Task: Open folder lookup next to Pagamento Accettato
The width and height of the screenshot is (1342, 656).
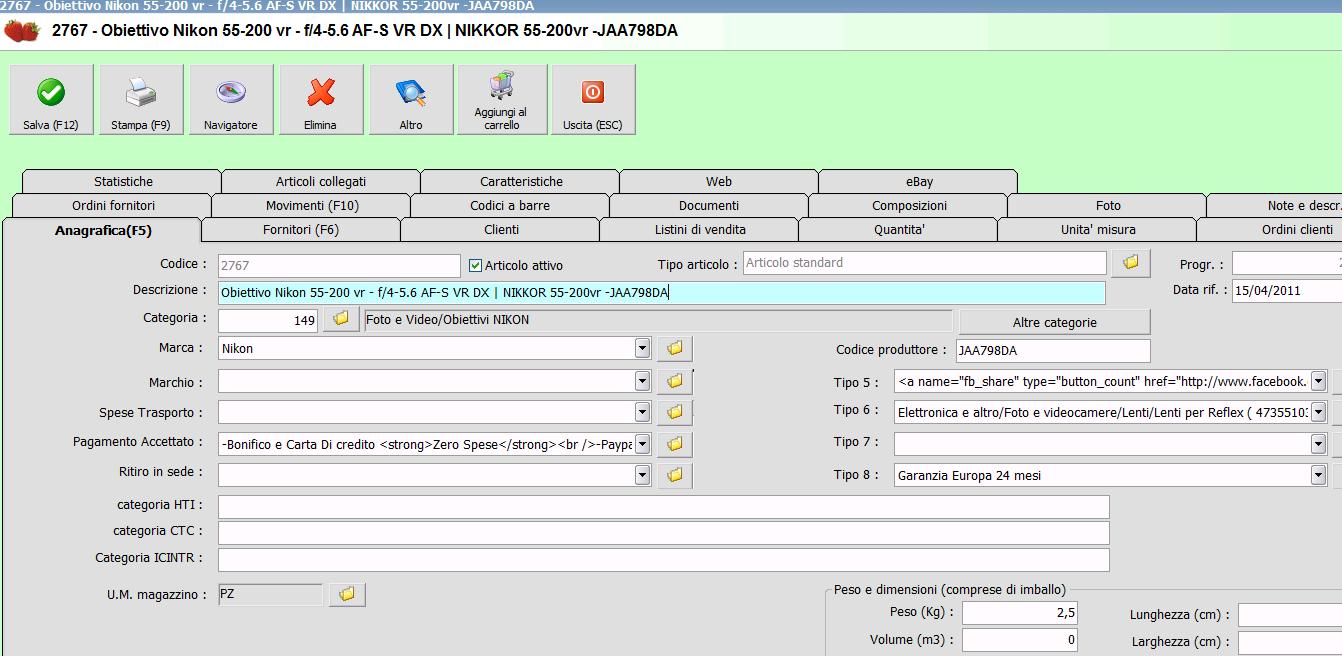Action: click(x=674, y=443)
